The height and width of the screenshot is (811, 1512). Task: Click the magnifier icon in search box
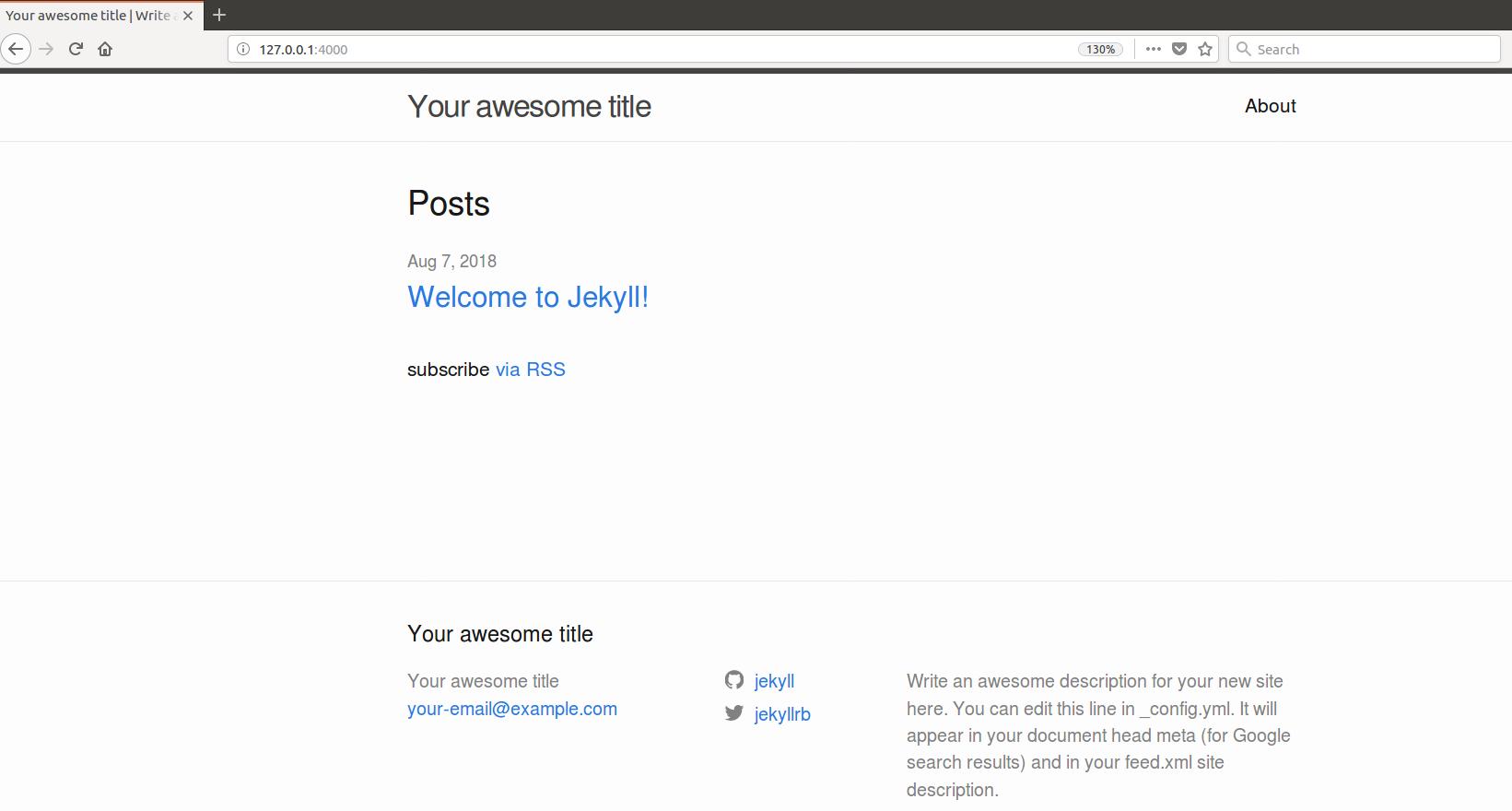pos(1243,49)
